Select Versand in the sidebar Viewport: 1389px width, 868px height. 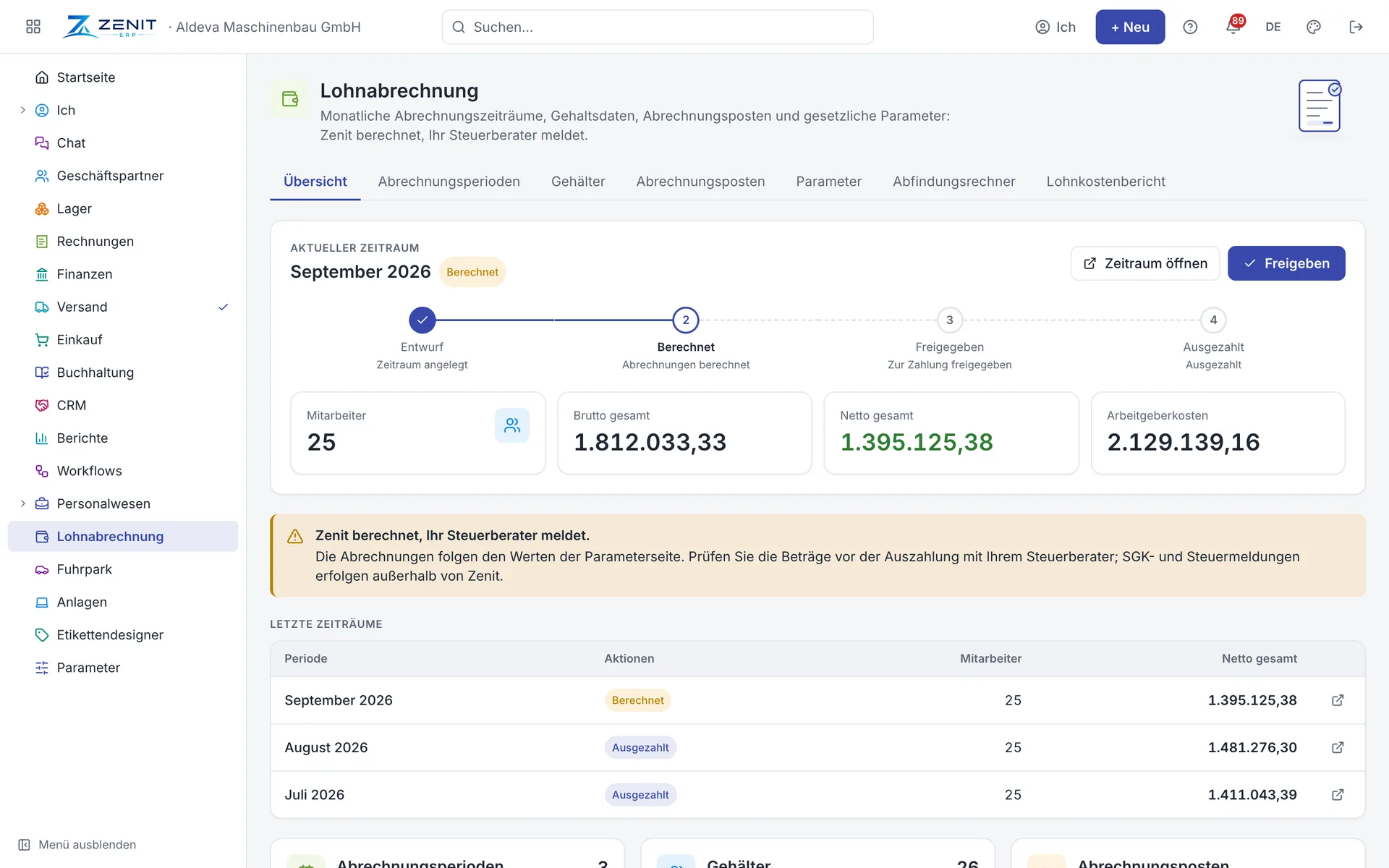pos(123,307)
